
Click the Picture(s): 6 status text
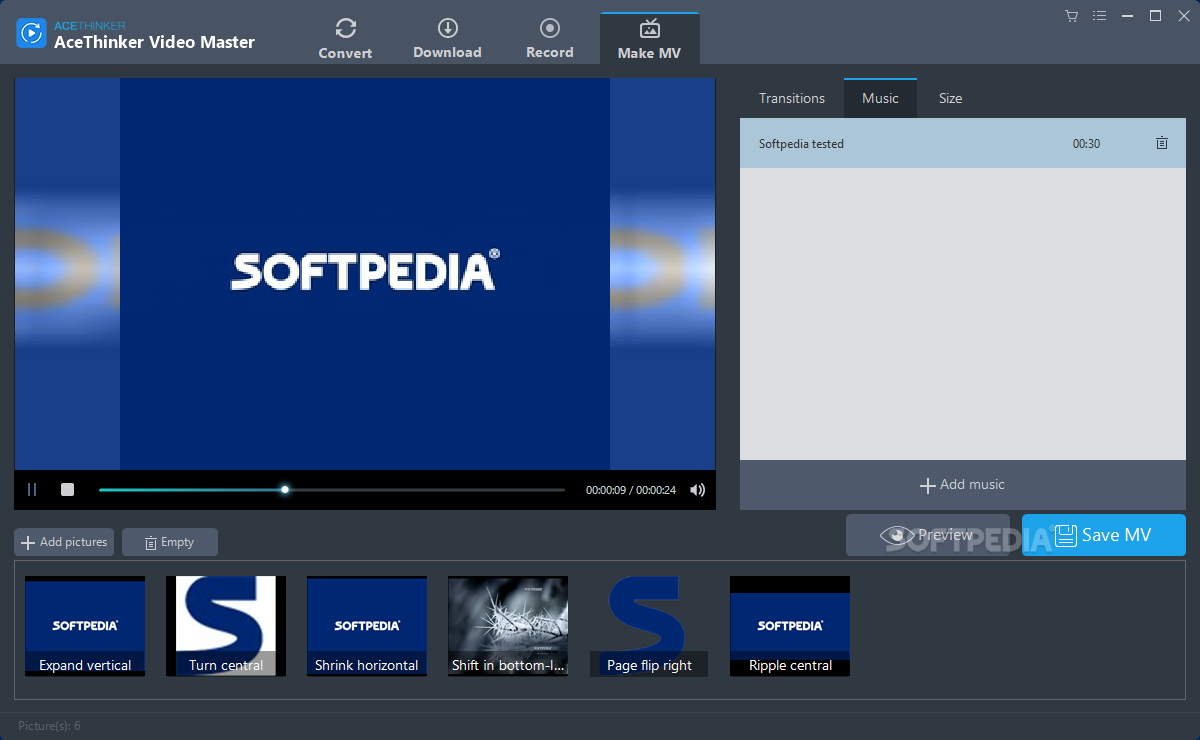(50, 726)
